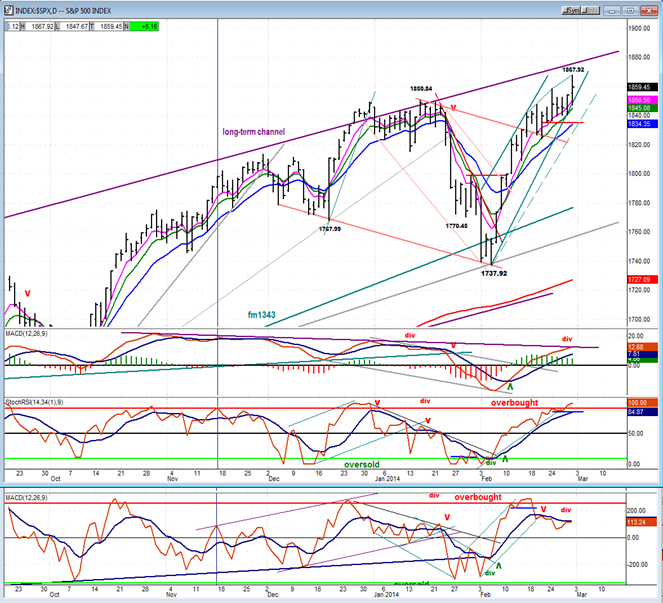Click the StochRSI(14,34(1),9) indicator label
Viewport: 663px width, 603px height.
(34, 402)
